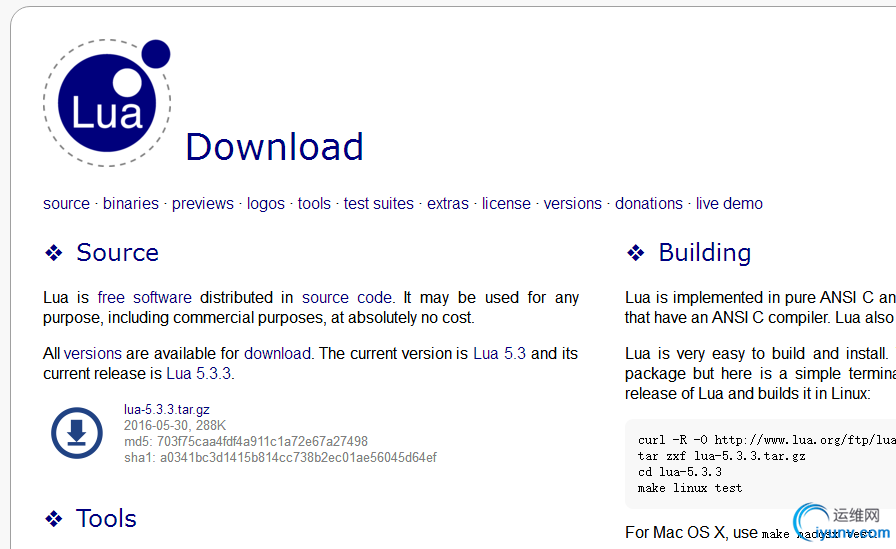Screen dimensions: 896x549
Task: Open the donations navigation link
Action: 649,203
